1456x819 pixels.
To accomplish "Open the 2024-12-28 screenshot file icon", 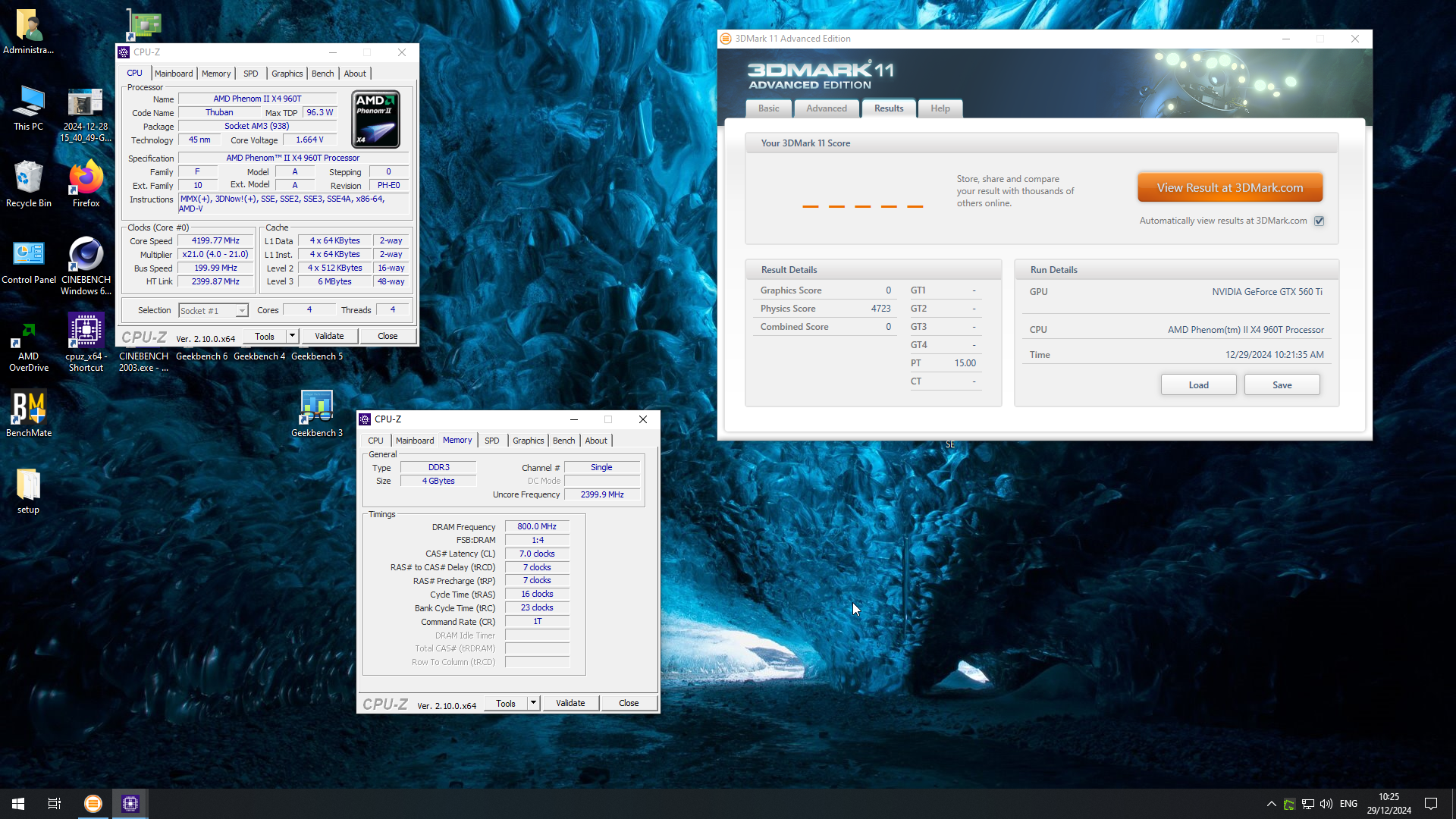I will point(86,114).
